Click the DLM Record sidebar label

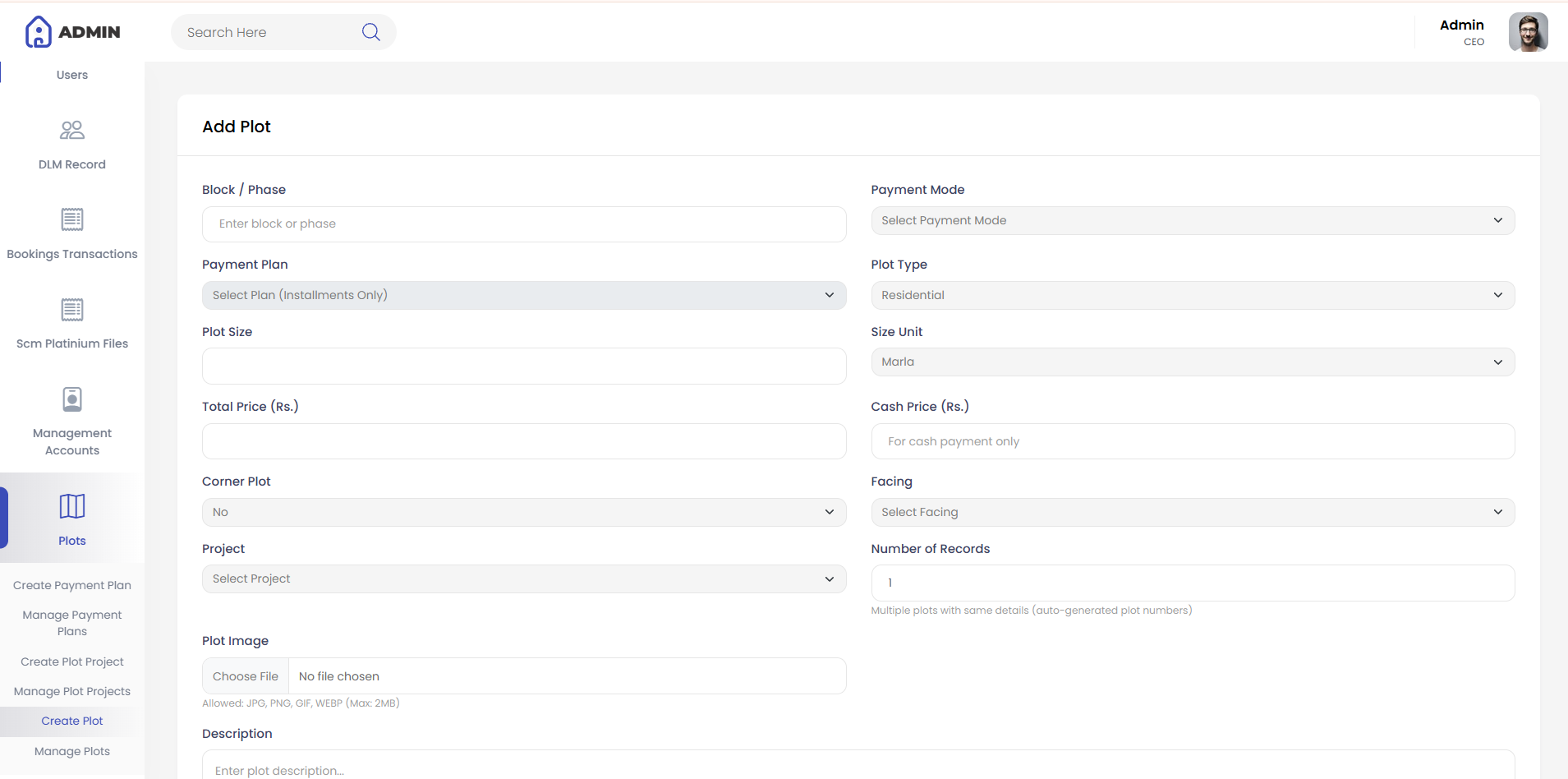point(72,164)
